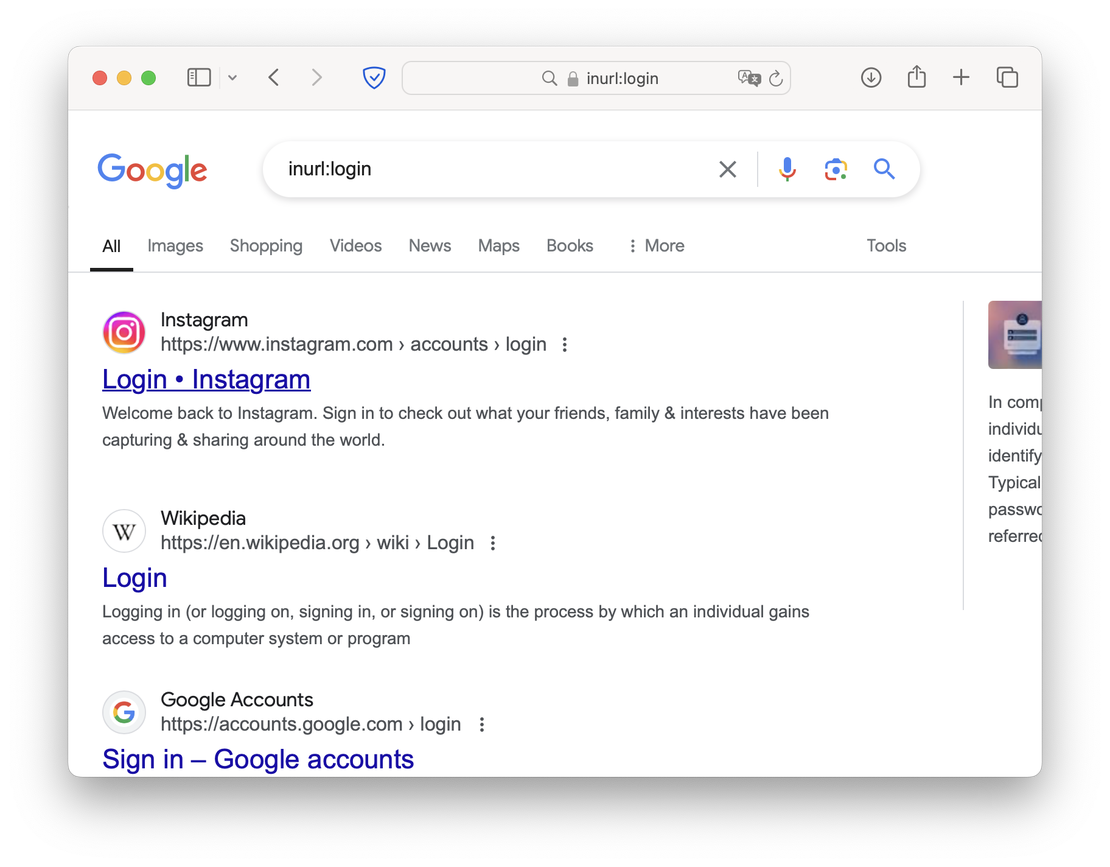The image size is (1110, 867).
Task: Clear the search query with the X button
Action: coord(727,169)
